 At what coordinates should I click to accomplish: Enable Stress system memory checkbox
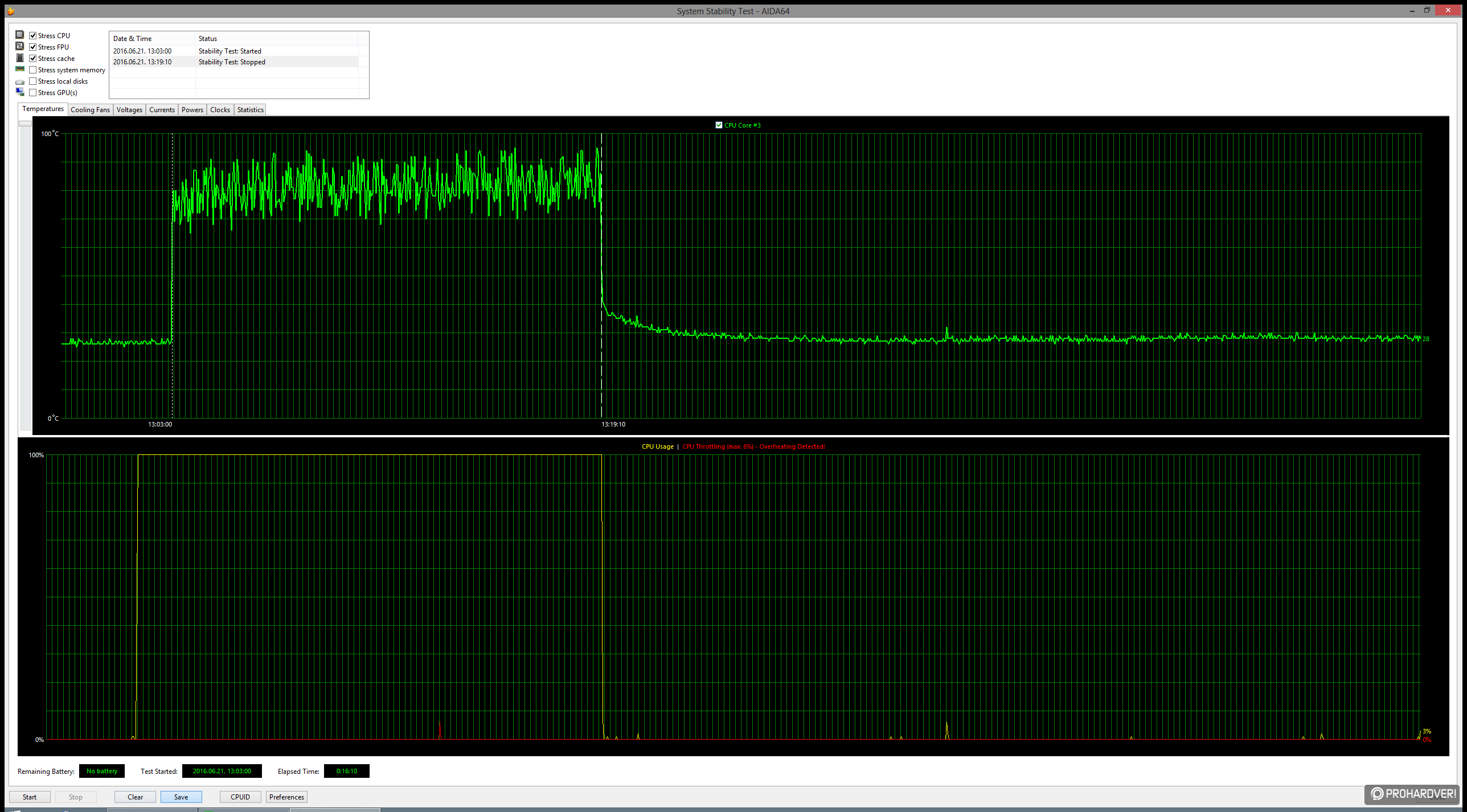pos(33,69)
